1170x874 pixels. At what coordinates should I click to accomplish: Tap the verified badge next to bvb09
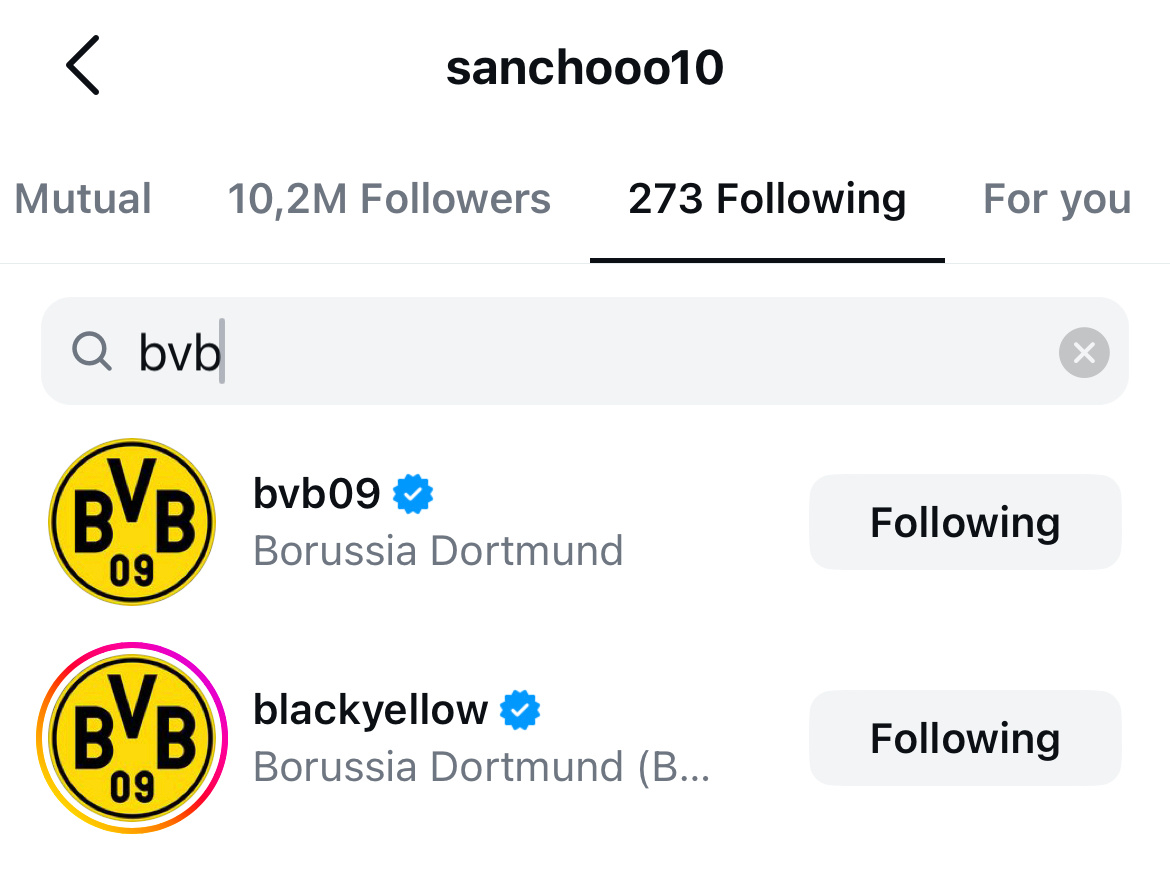[x=413, y=494]
